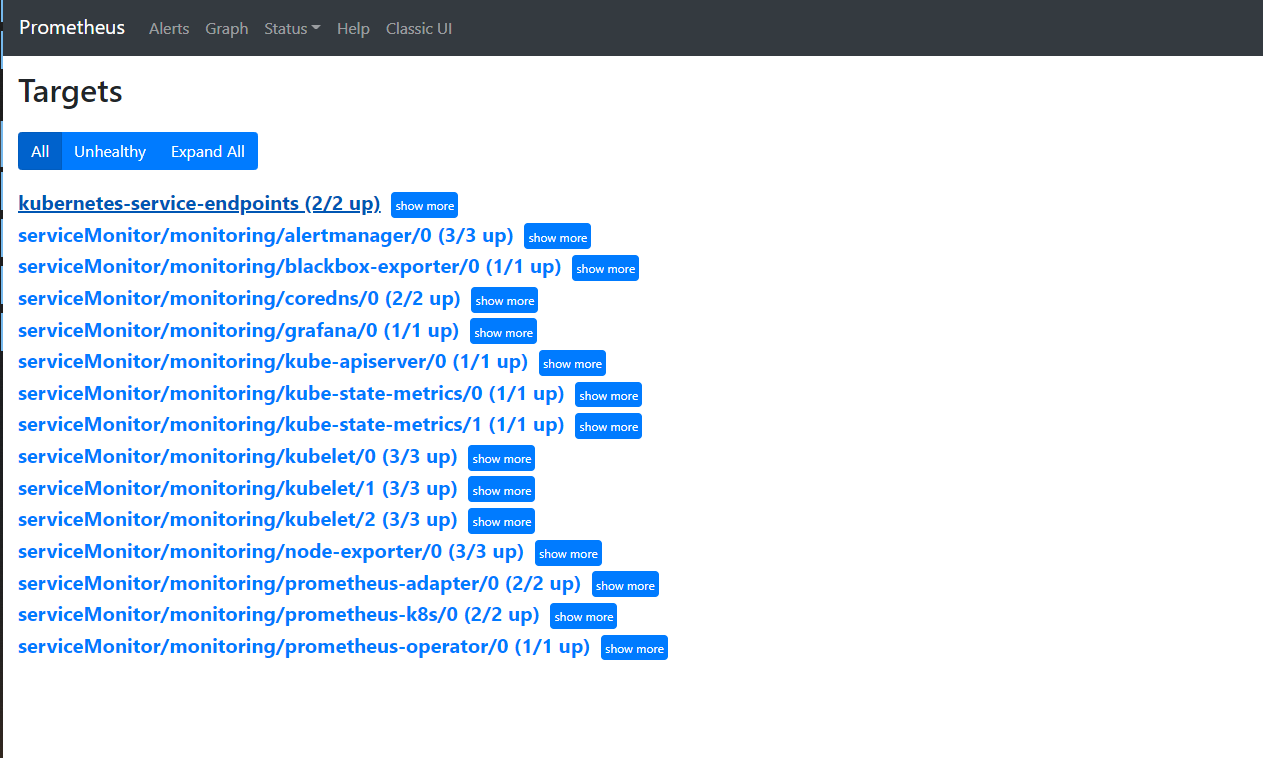This screenshot has width=1263, height=758.
Task: Click the Targets page heading
Action: 70,92
